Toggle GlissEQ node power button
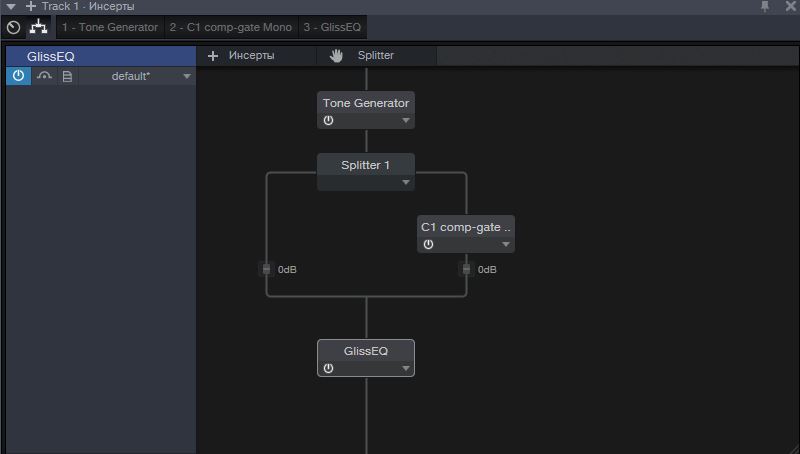The height and width of the screenshot is (454, 800). click(329, 368)
